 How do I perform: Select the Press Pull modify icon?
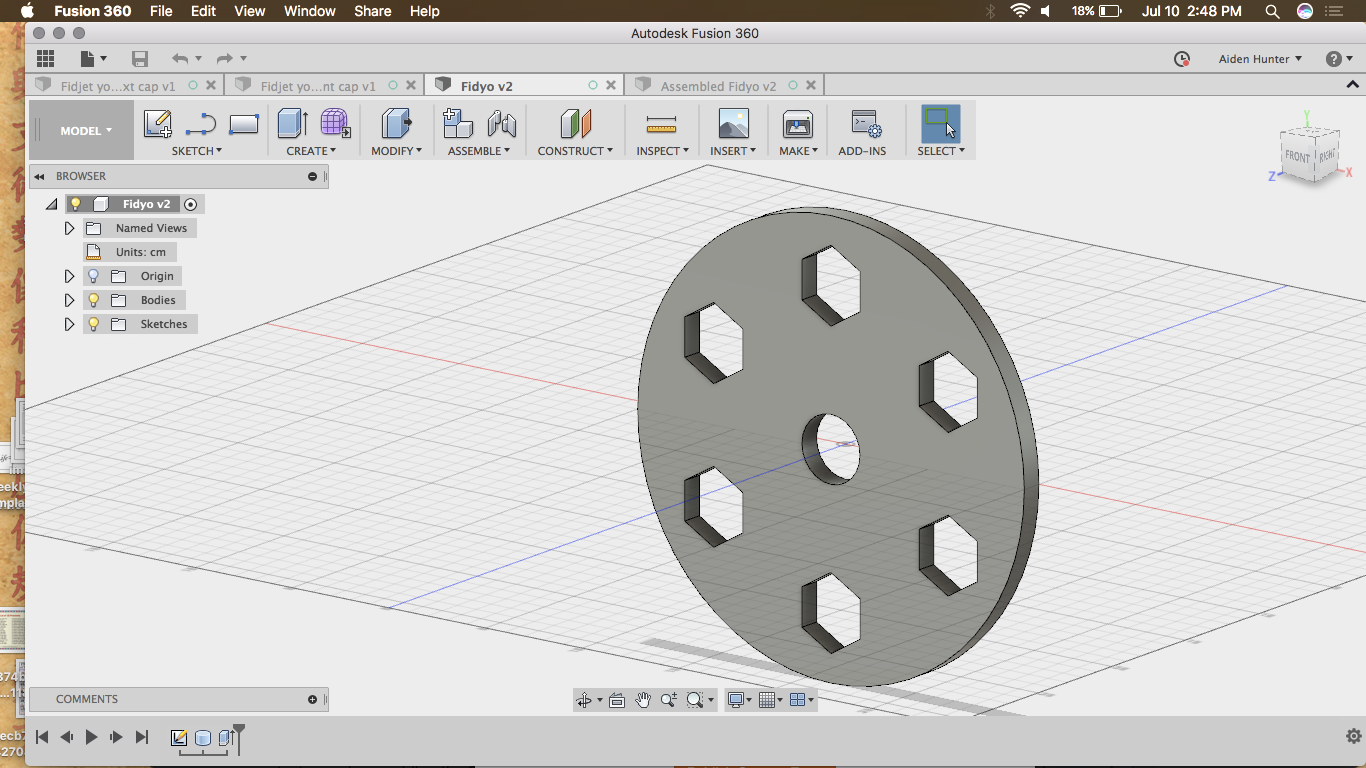[397, 124]
